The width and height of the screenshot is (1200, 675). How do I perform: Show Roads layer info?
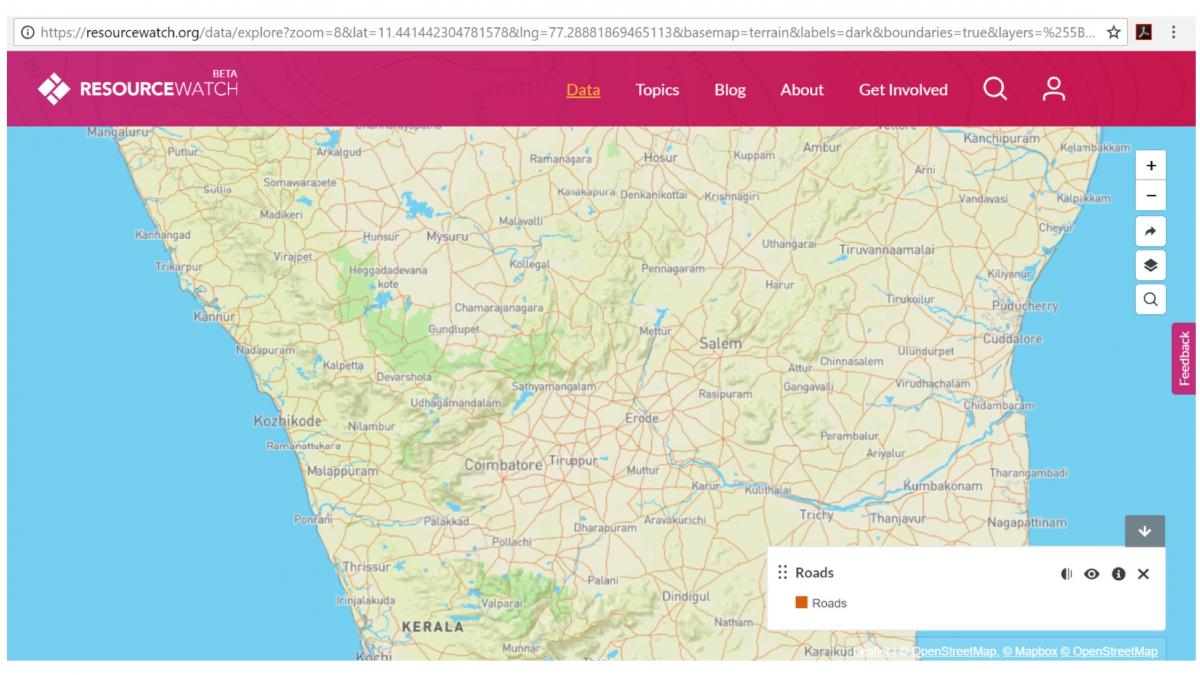(x=1118, y=574)
